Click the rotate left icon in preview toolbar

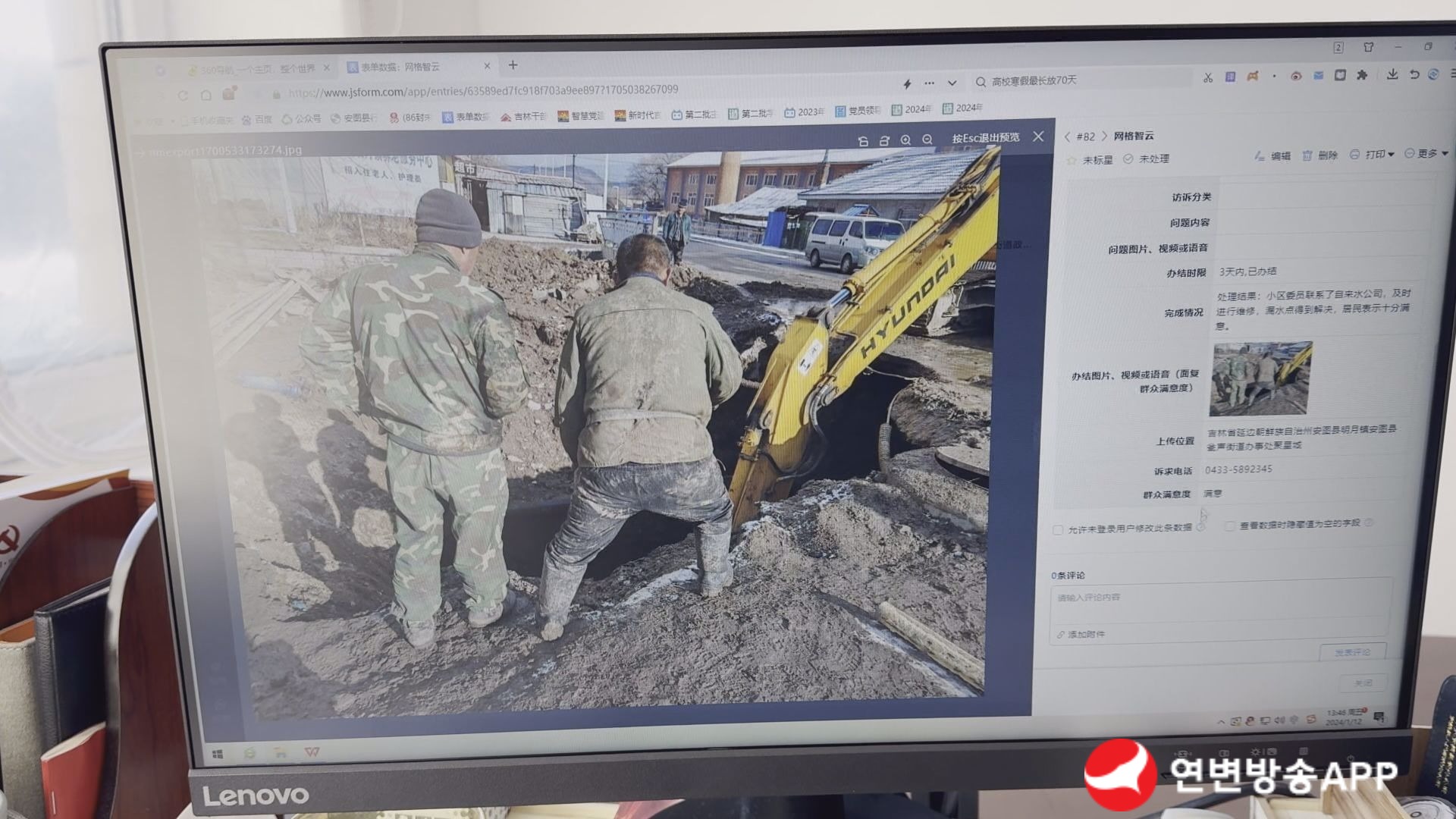coord(863,141)
